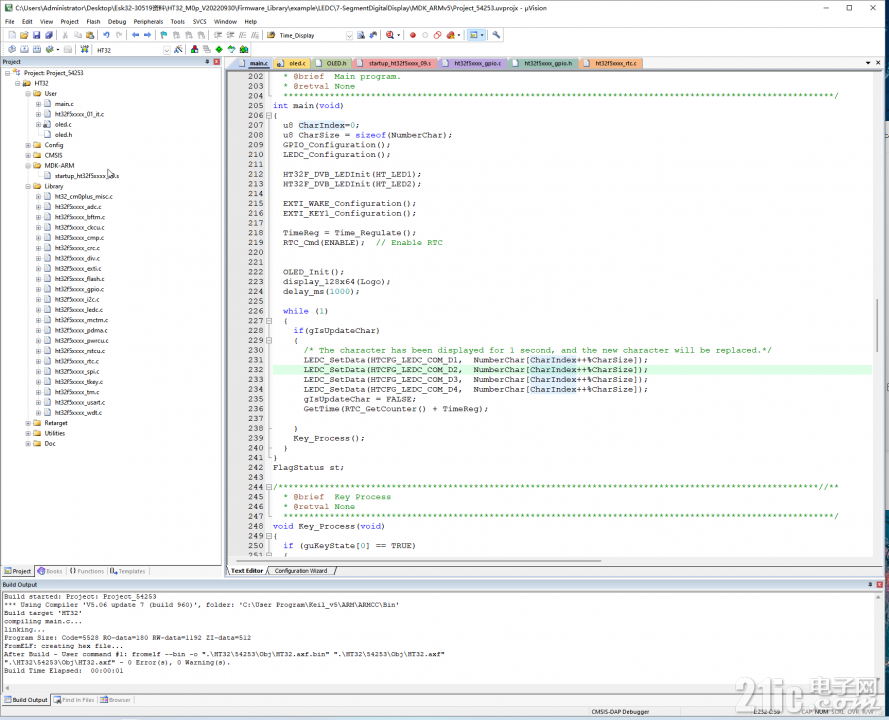Open the startup_ht32f5xxxx_09.s editor tab
This screenshot has width=889, height=720.
[x=395, y=63]
